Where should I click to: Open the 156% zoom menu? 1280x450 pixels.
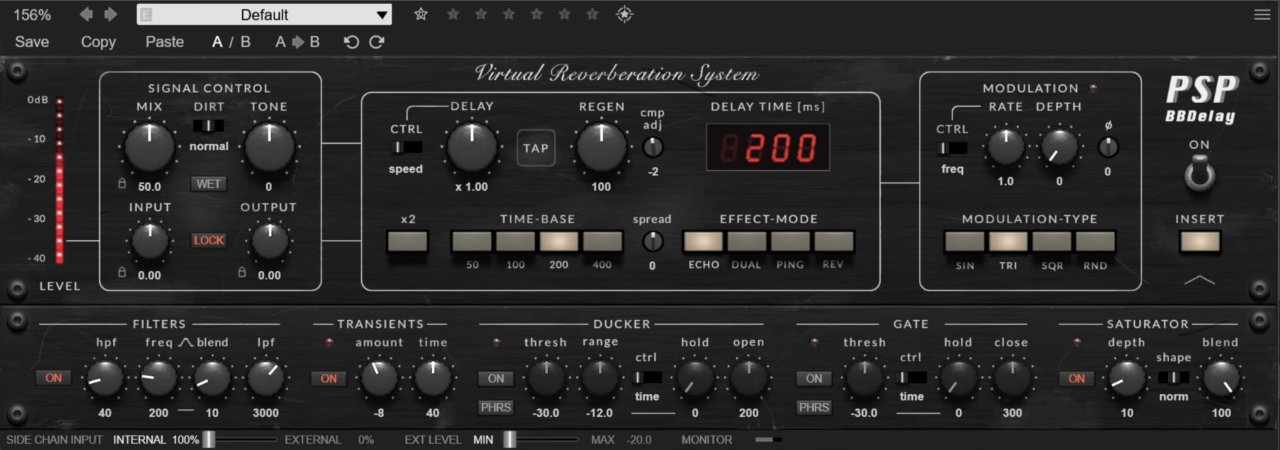(32, 14)
